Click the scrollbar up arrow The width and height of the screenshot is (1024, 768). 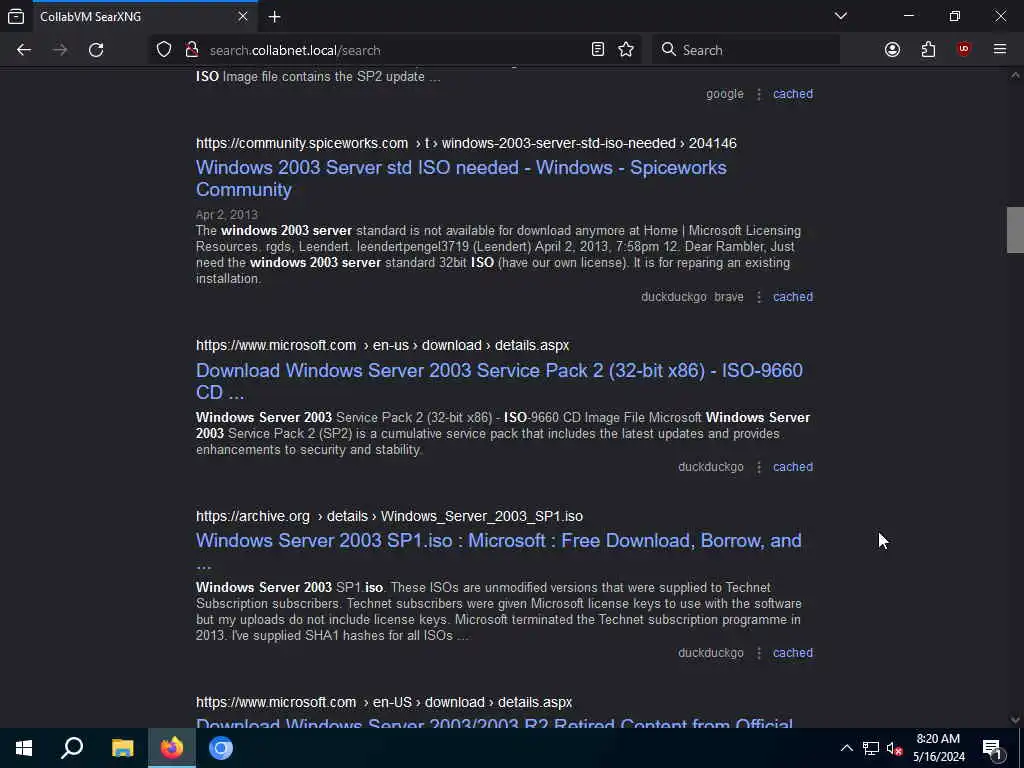click(x=1015, y=75)
